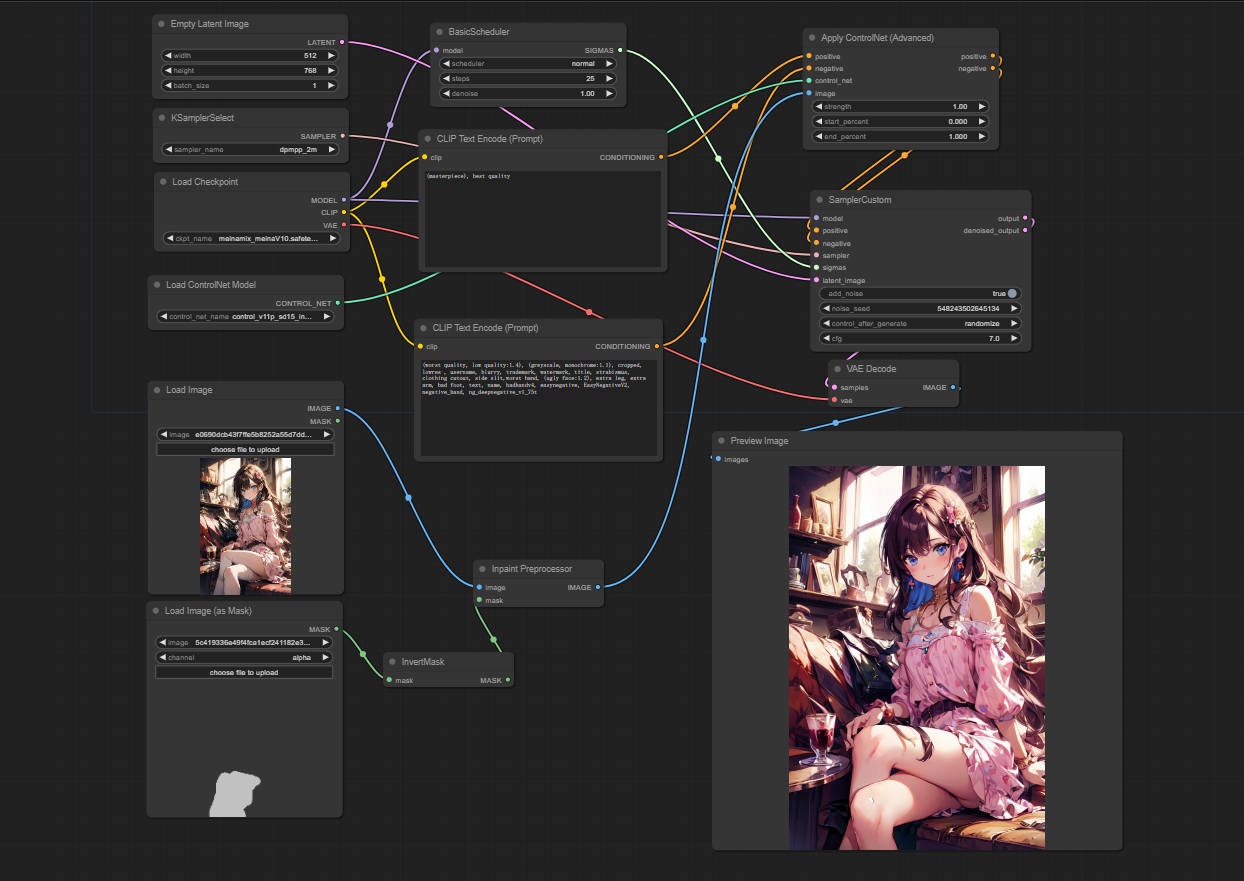Click the CONTROL_NET output port
Viewport: 1244px width, 881px height.
click(x=338, y=303)
